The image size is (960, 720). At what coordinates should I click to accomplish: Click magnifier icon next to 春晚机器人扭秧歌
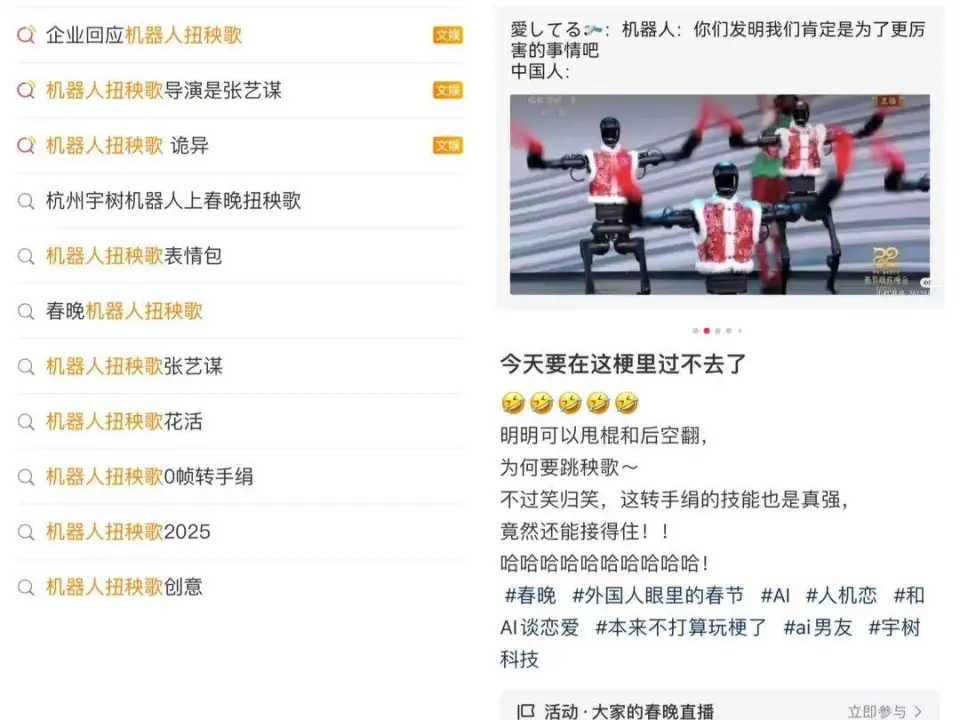click(x=26, y=312)
